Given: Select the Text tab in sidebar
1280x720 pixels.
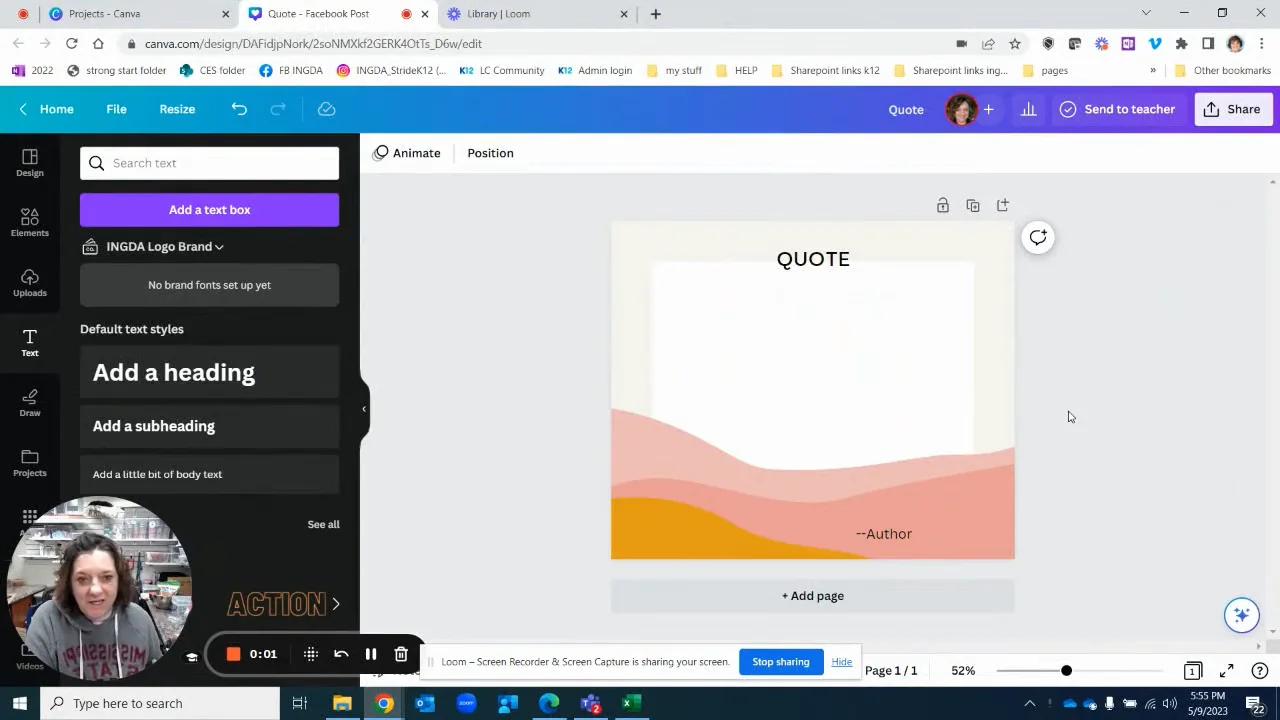Looking at the screenshot, I should 29,342.
